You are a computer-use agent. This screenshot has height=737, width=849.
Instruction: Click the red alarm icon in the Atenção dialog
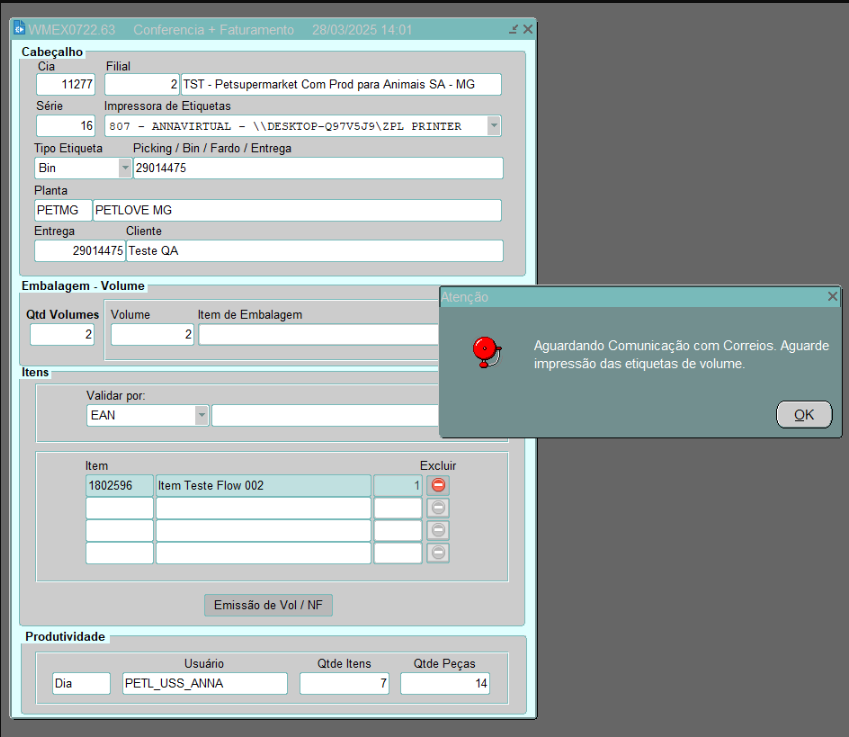[485, 351]
